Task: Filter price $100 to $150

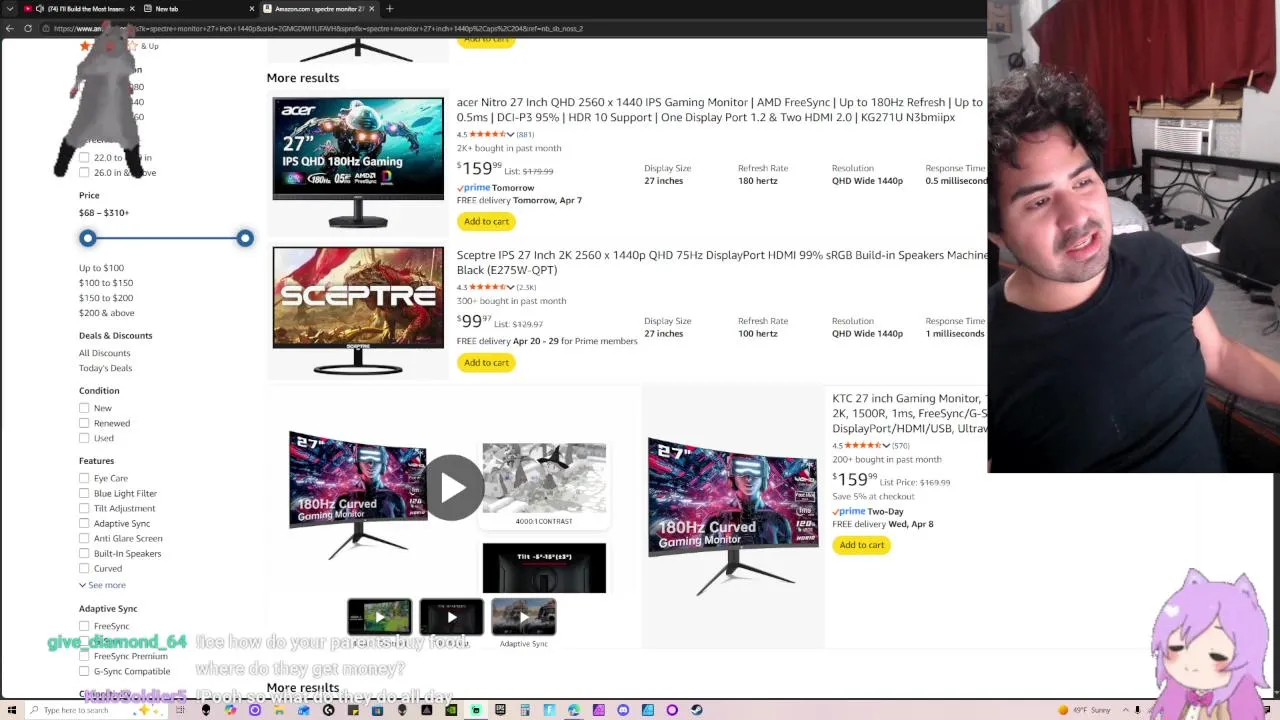Action: point(106,283)
